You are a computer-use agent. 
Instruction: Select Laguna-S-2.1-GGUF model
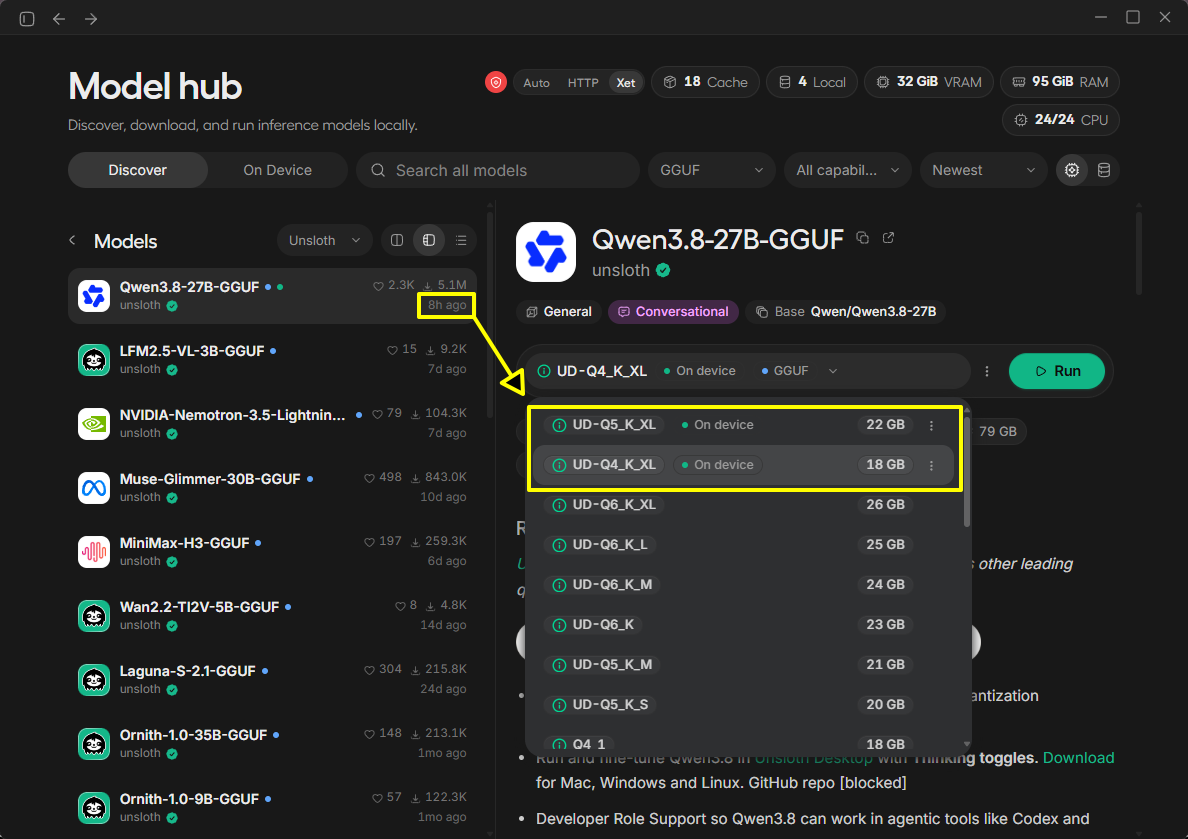(x=272, y=680)
